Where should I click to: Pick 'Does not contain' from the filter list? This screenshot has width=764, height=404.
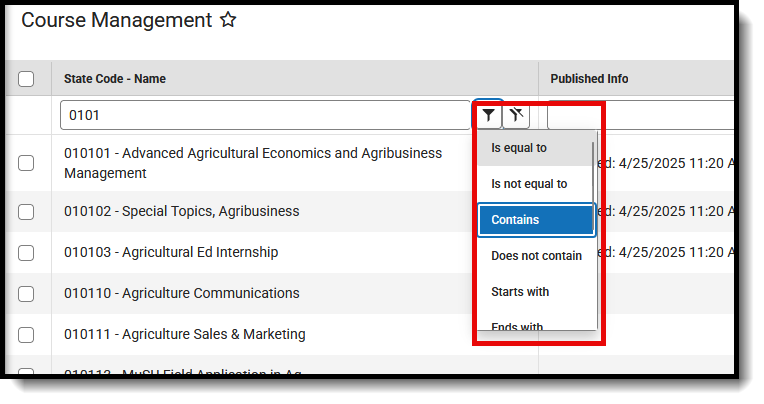[535, 256]
